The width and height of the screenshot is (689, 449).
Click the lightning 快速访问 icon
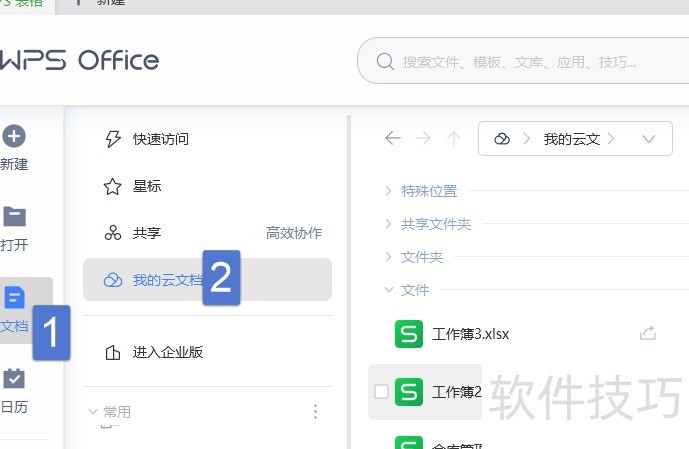coord(113,139)
